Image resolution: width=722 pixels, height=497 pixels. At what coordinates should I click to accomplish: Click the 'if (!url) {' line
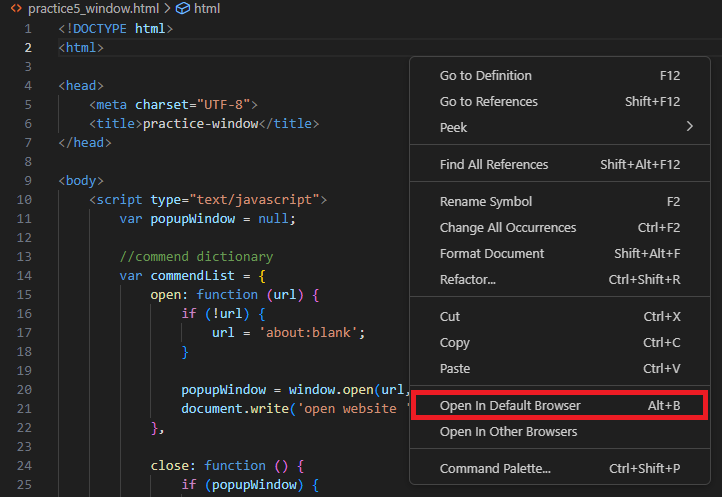click(x=223, y=314)
